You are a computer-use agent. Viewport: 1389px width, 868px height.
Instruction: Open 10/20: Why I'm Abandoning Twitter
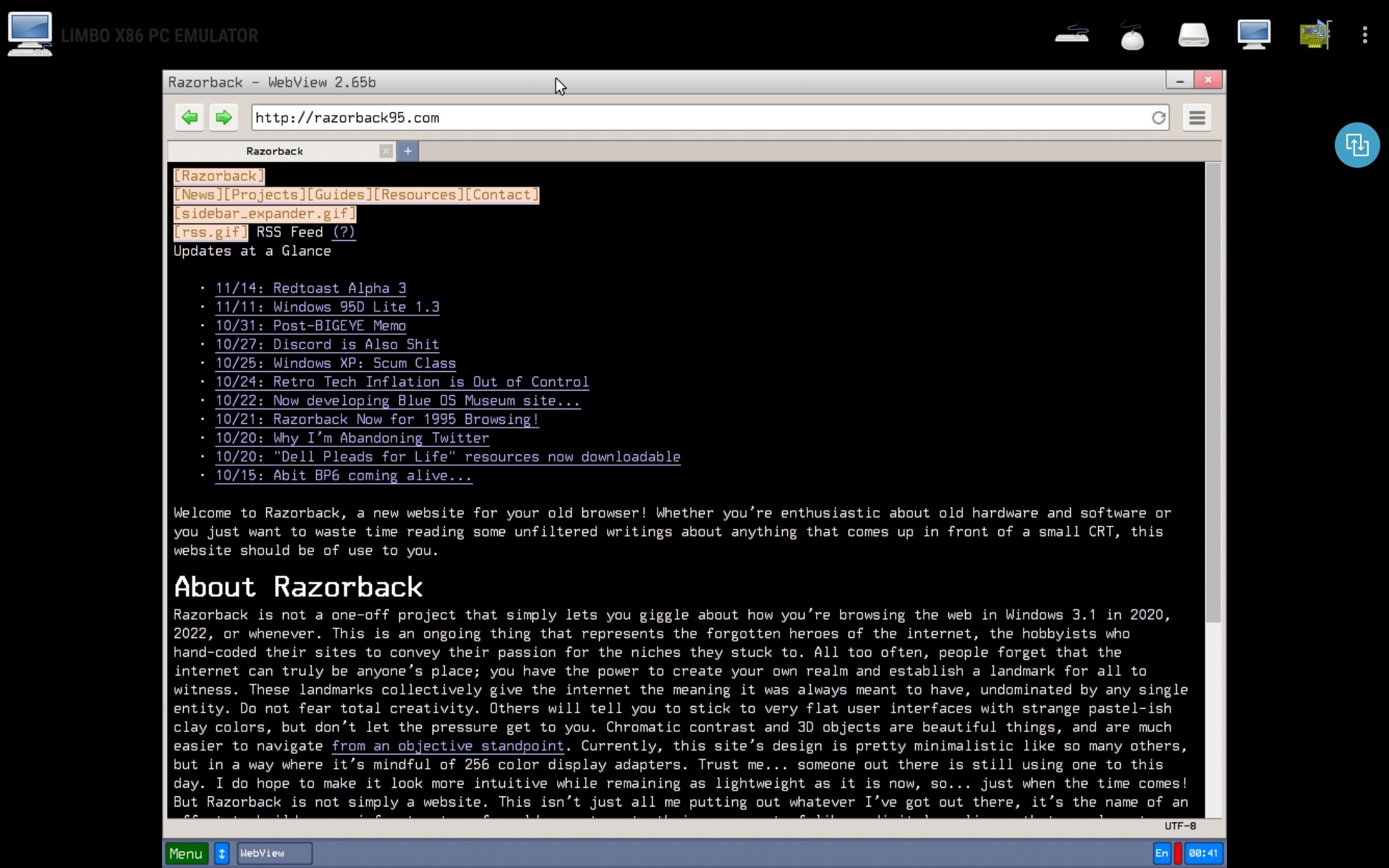click(x=352, y=439)
